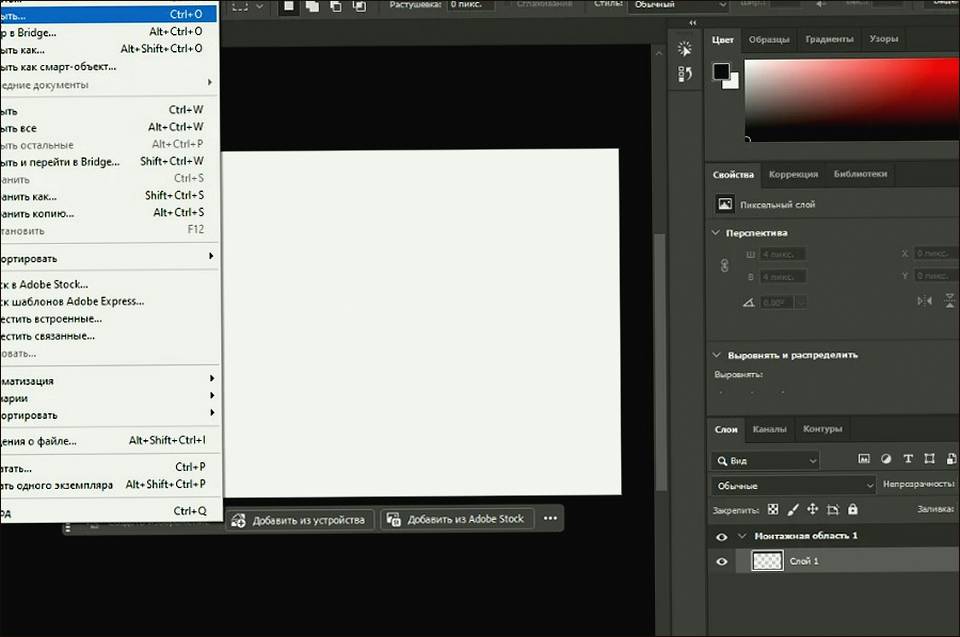
Task: Click the background color swatch
Action: [733, 83]
